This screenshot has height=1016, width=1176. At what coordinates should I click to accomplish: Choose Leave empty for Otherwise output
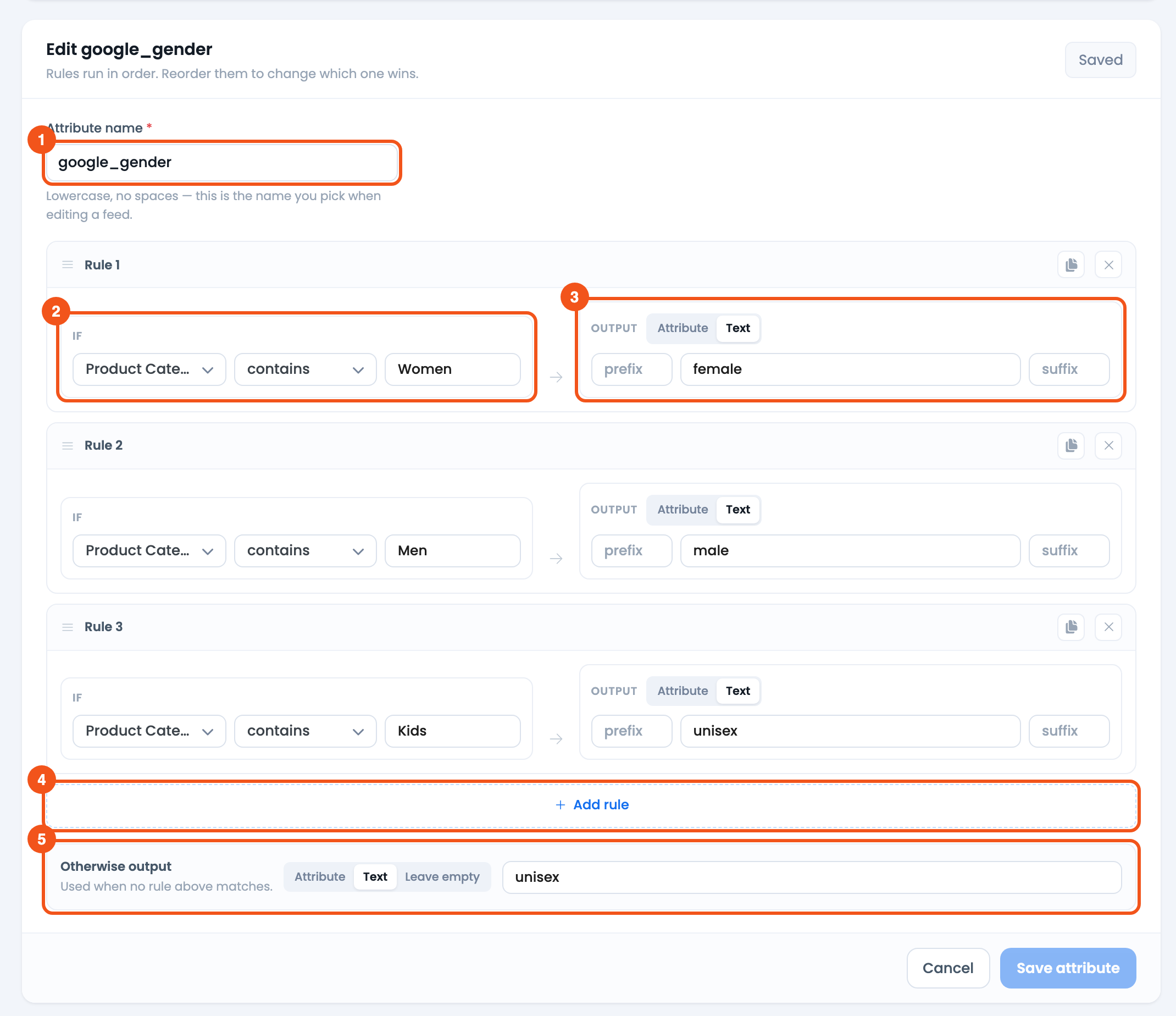pos(442,877)
